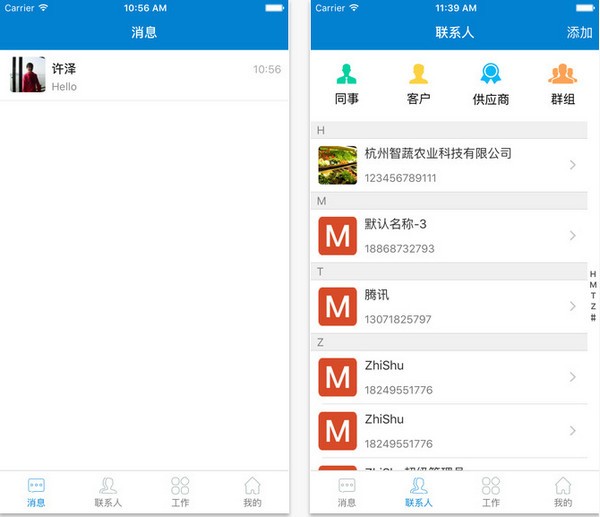The height and width of the screenshot is (517, 600).
Task: Open contact 杭州智蔬农业科技有限公司
Action: pos(449,165)
